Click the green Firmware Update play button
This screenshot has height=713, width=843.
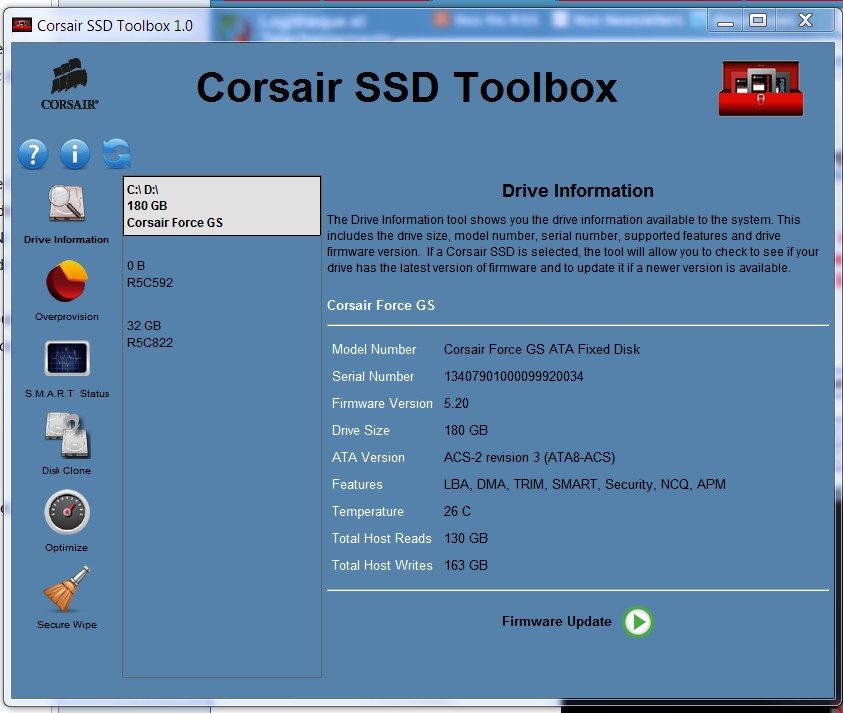point(638,622)
